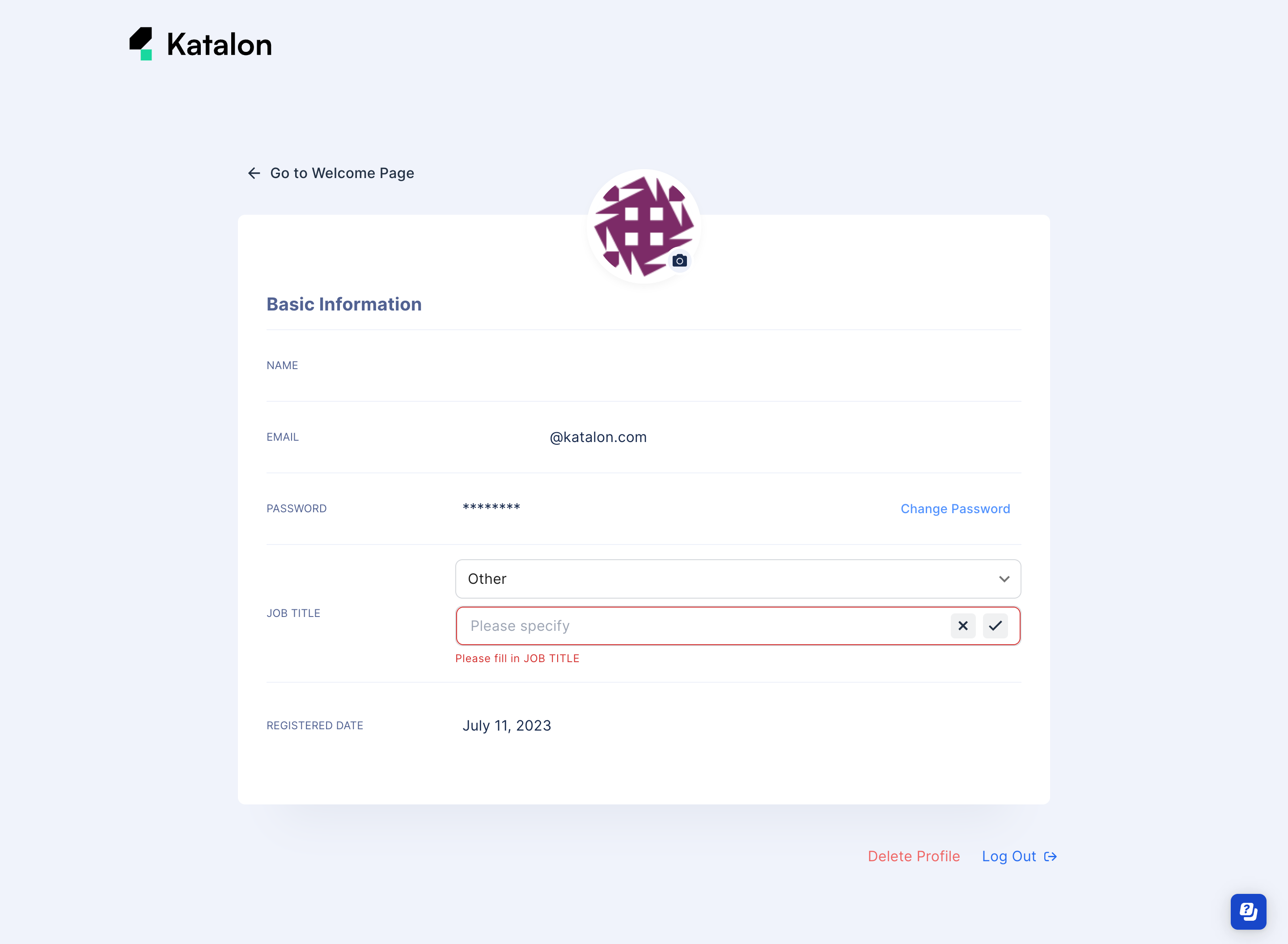Image resolution: width=1288 pixels, height=944 pixels.
Task: Click the back arrow icon to Welcome Page
Action: (x=255, y=173)
